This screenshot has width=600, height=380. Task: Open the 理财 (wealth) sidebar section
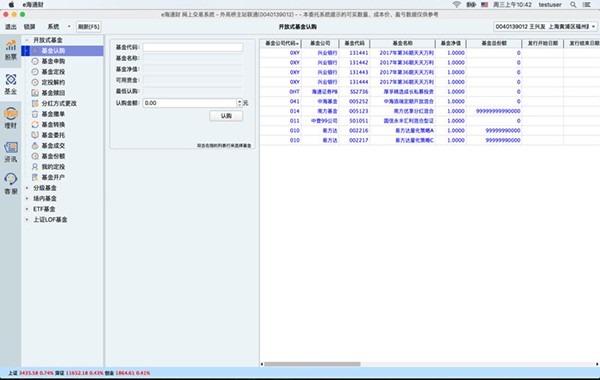[11, 118]
